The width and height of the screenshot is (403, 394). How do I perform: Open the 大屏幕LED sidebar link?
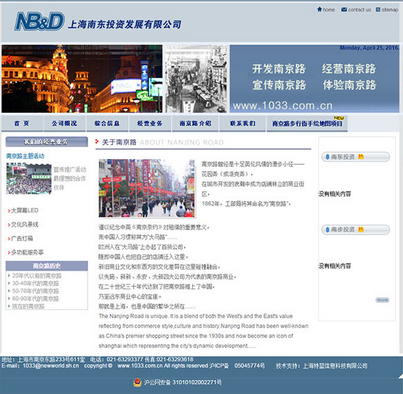click(25, 210)
